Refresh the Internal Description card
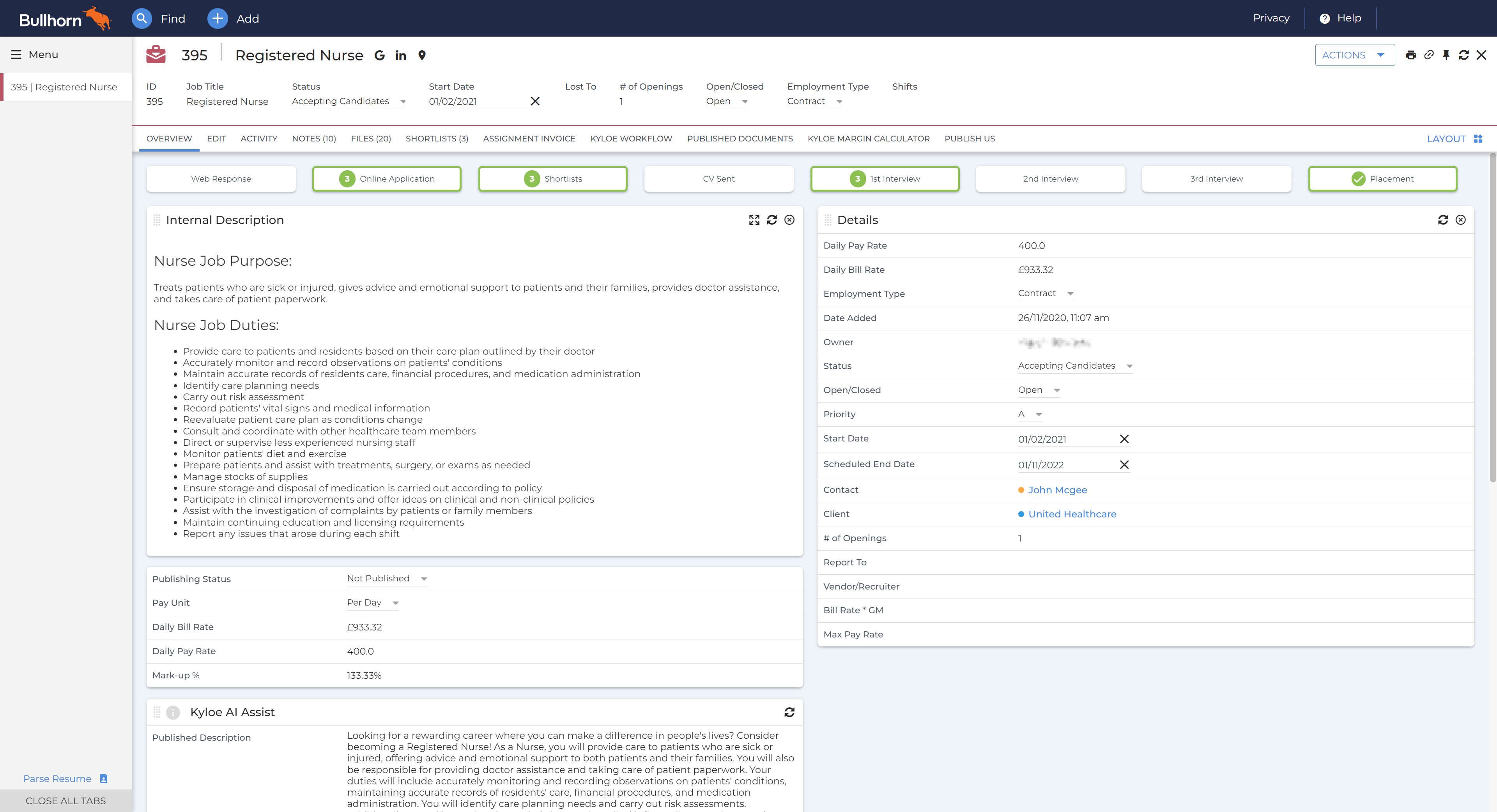The image size is (1497, 812). point(772,219)
